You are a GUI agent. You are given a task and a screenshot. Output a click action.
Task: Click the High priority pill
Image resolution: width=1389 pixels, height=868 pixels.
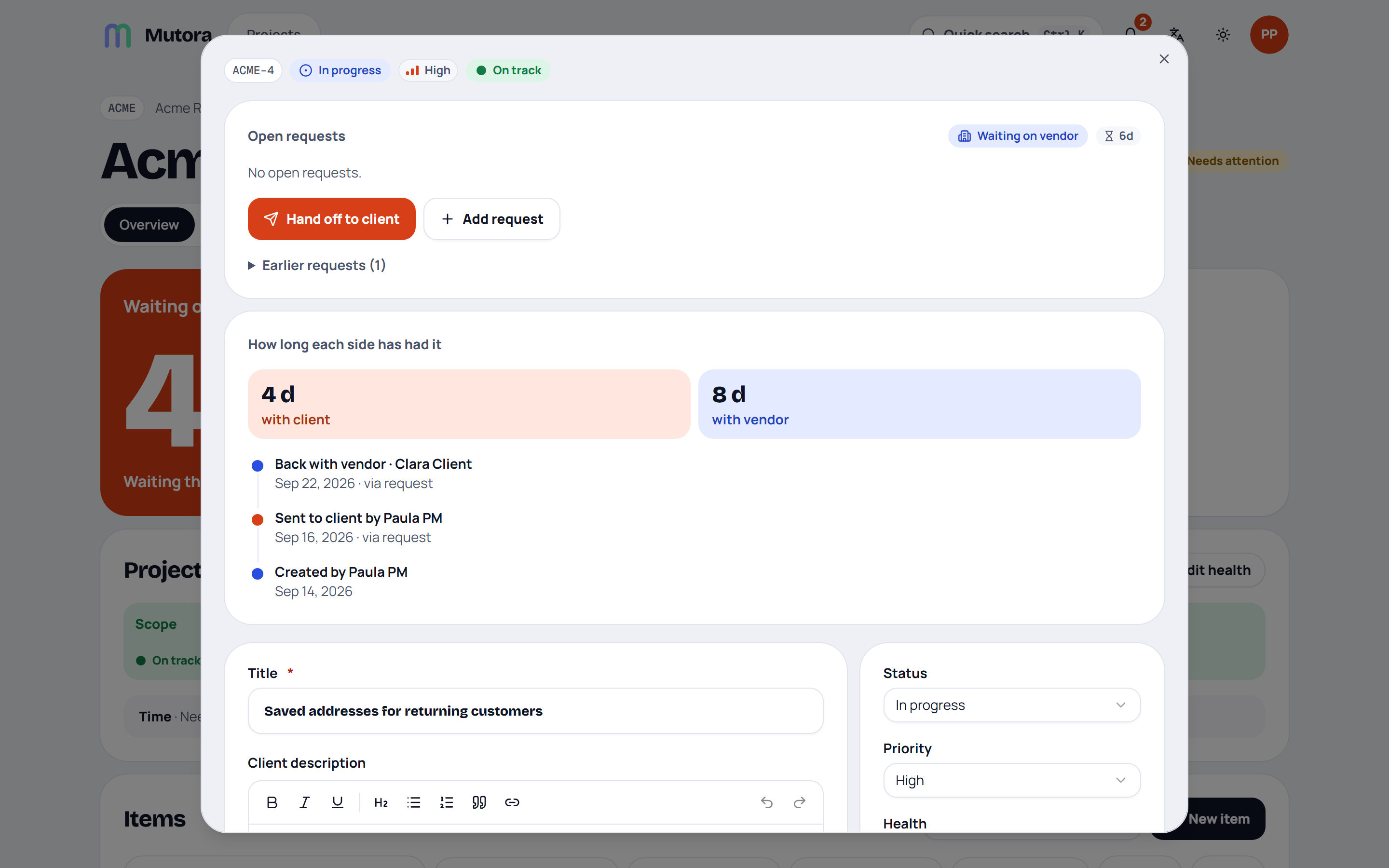pos(428,70)
